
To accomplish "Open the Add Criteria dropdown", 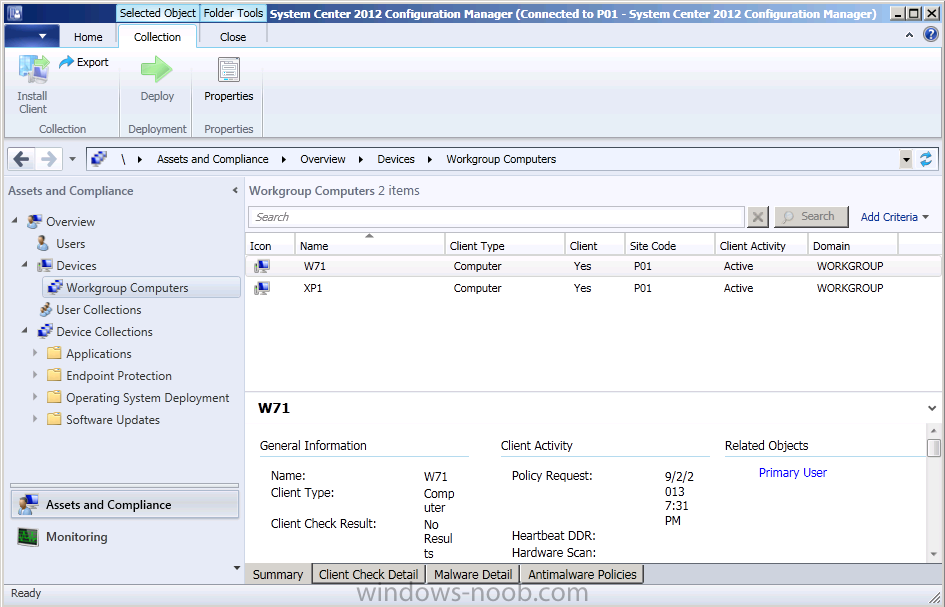I will point(894,217).
